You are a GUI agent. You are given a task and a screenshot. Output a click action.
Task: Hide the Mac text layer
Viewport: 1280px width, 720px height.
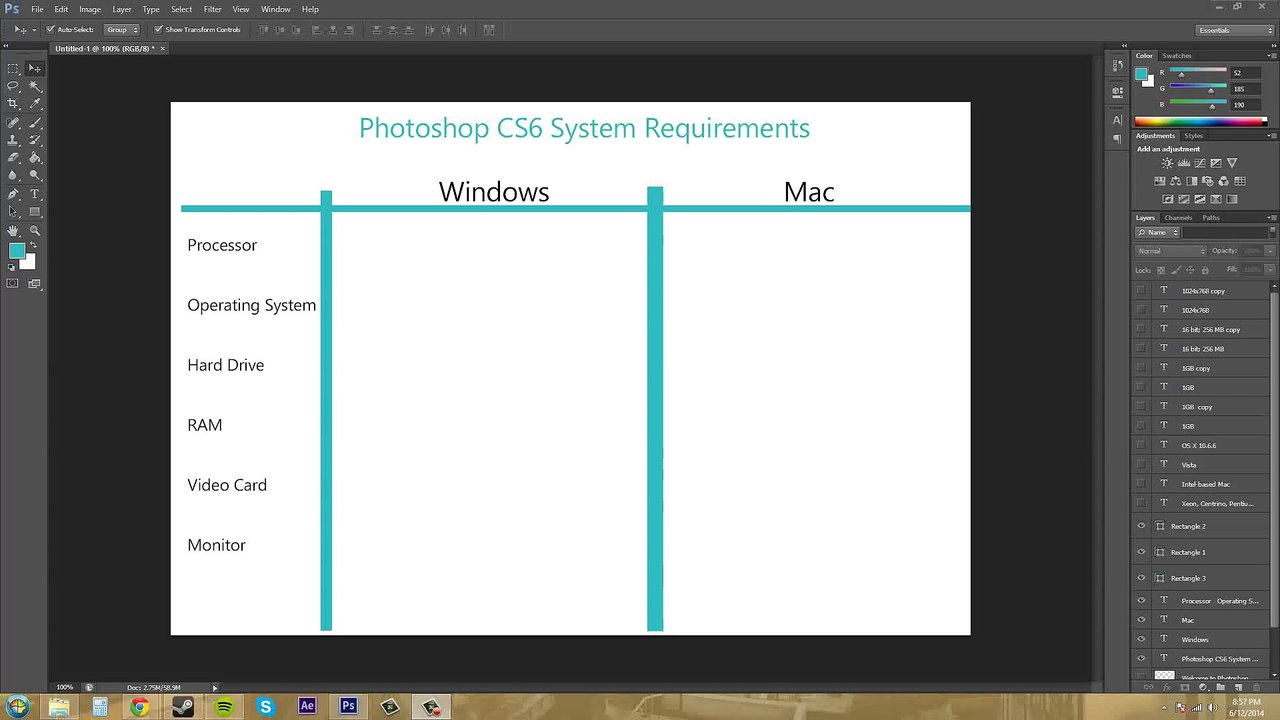(1141, 620)
